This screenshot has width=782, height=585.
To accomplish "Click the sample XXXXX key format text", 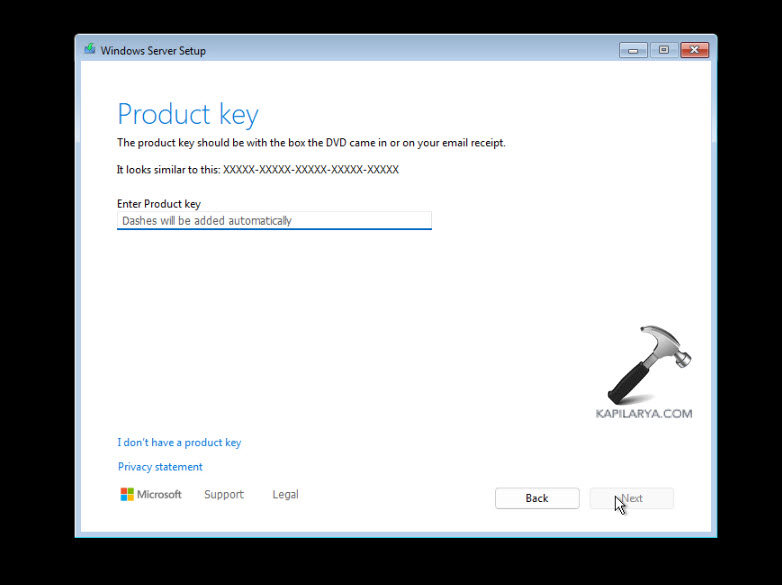I will (311, 170).
